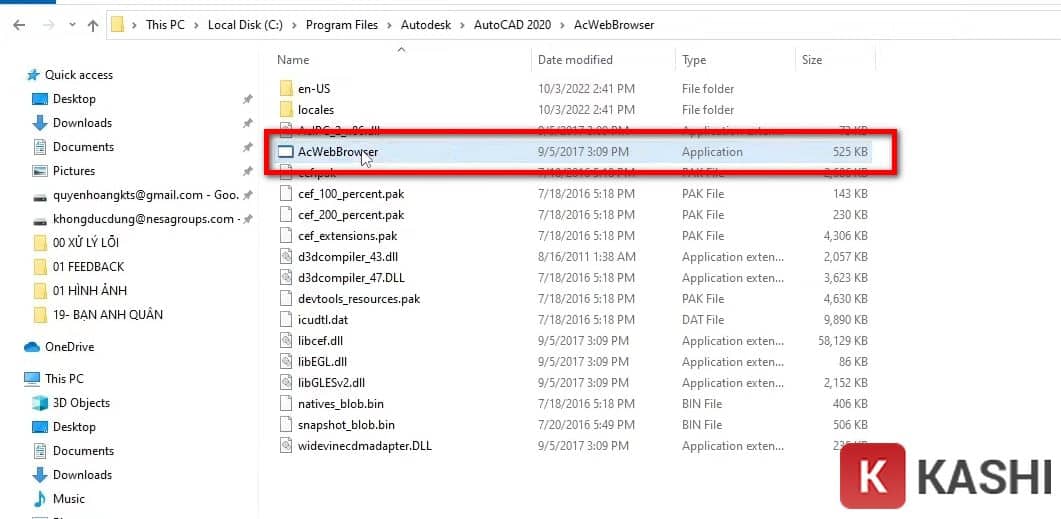Navigate to Local Disk (C:) breadcrumb

(245, 25)
